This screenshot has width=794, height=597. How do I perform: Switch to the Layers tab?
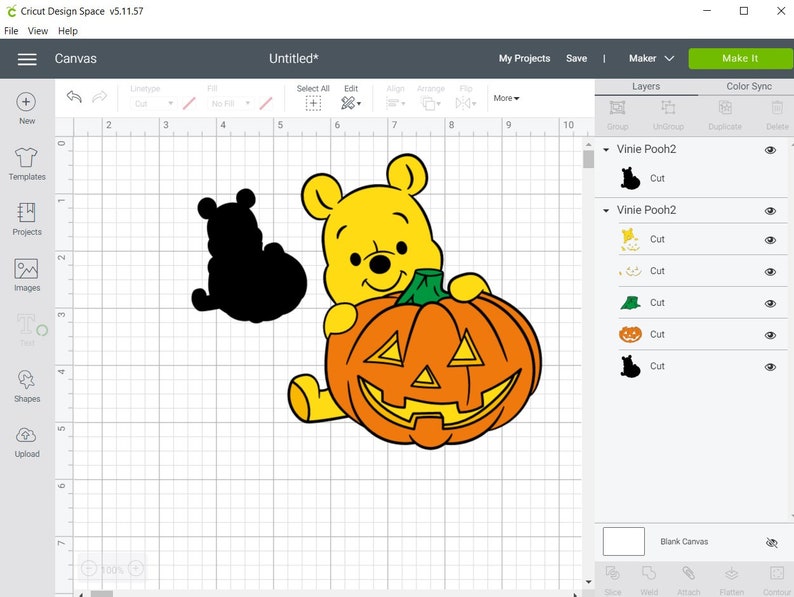tap(646, 87)
